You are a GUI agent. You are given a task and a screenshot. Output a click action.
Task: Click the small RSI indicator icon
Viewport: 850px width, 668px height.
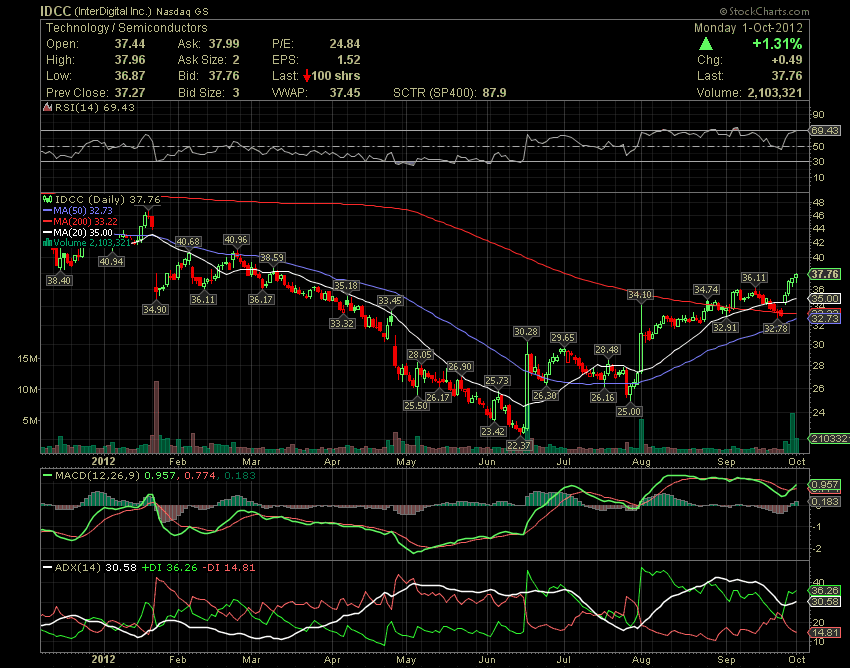[48, 107]
